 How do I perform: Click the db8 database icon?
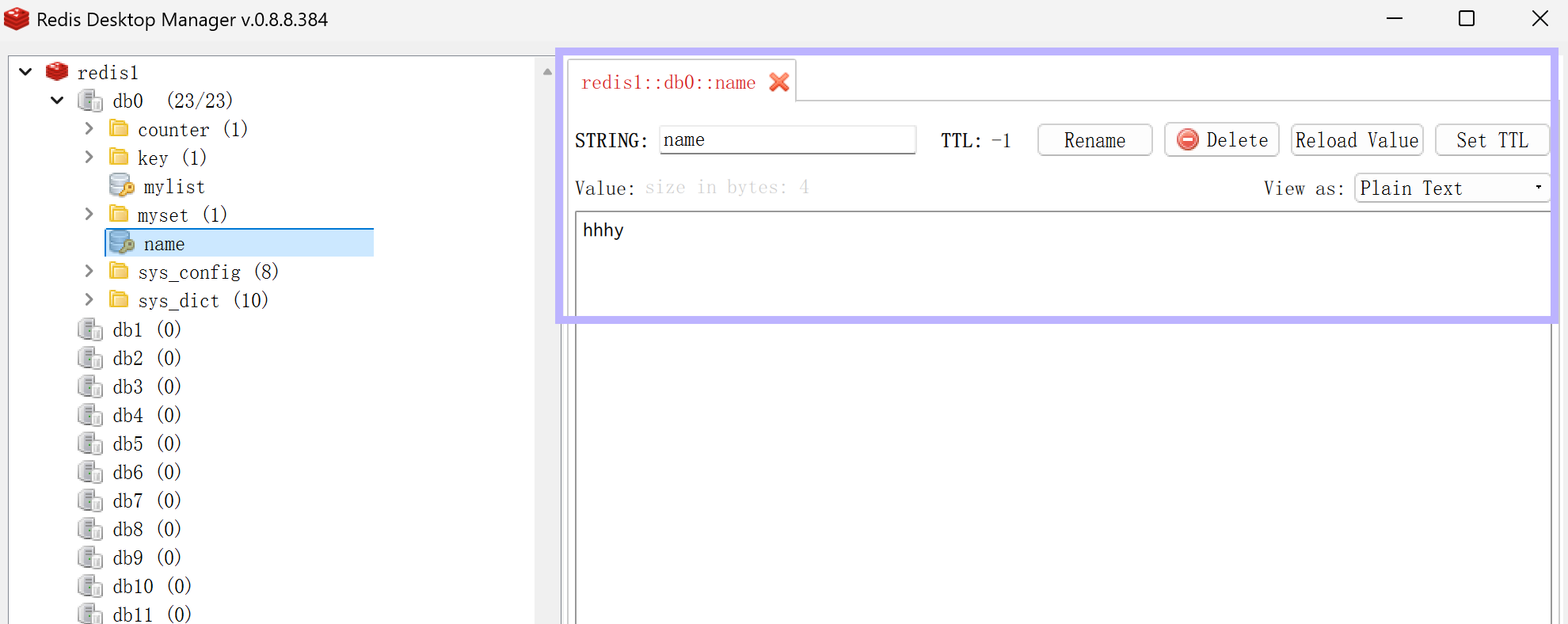pos(90,528)
